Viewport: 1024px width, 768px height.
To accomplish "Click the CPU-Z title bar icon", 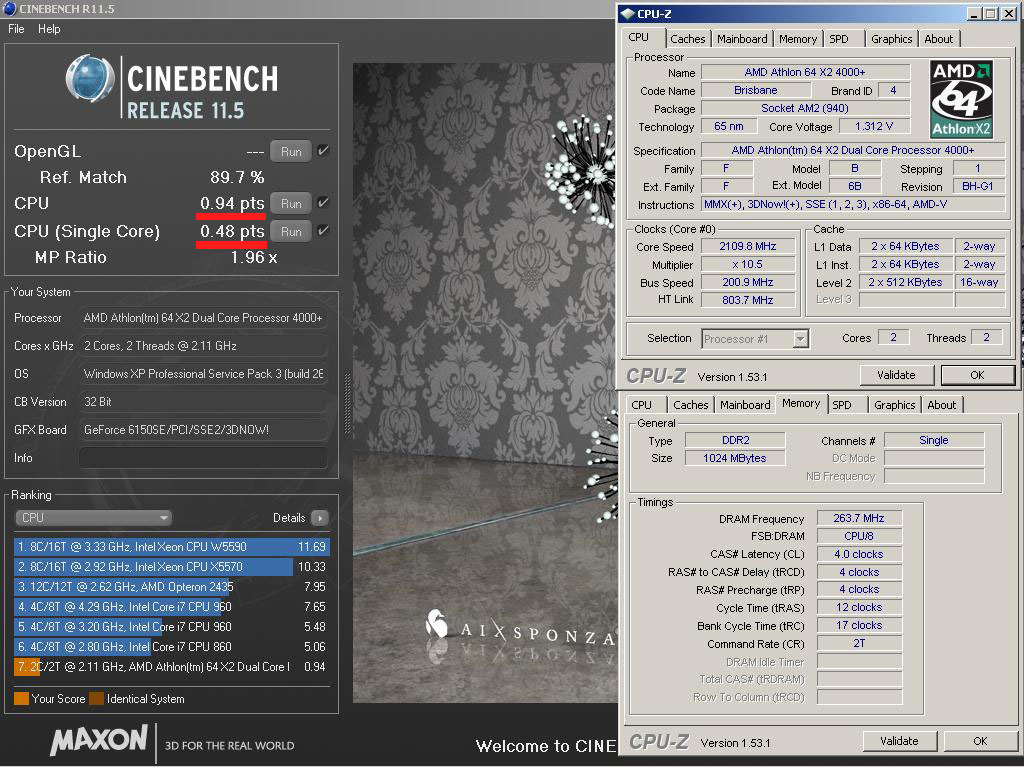I will [x=628, y=14].
